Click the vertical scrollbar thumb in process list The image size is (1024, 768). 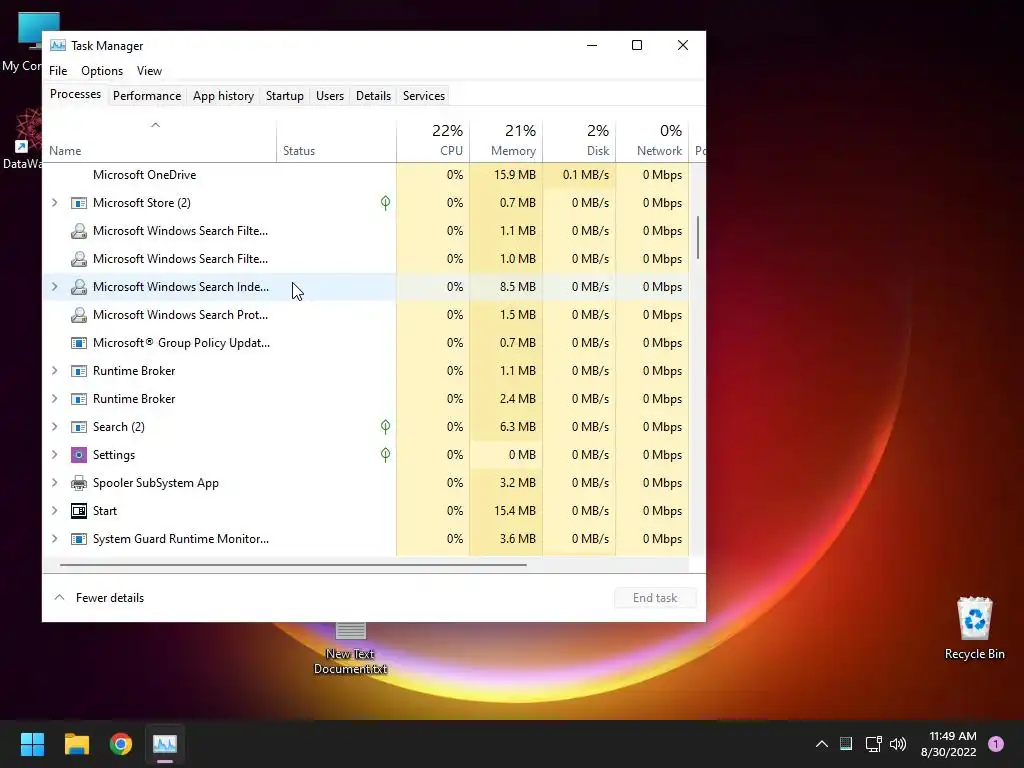pos(697,238)
